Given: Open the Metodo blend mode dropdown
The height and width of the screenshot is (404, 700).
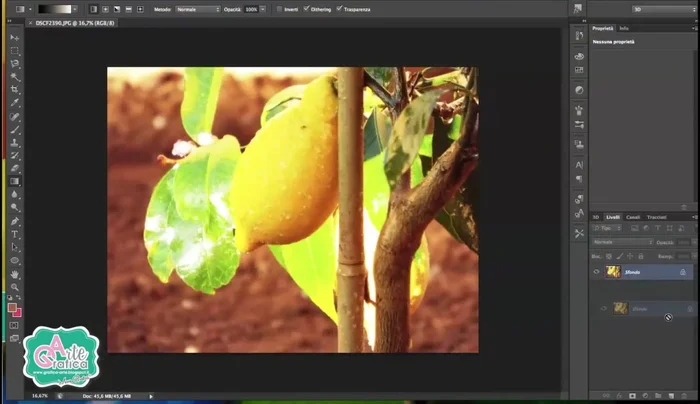Looking at the screenshot, I should tap(196, 9).
